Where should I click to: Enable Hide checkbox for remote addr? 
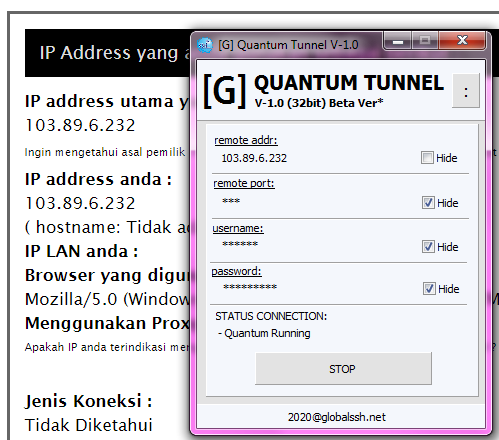click(x=427, y=158)
